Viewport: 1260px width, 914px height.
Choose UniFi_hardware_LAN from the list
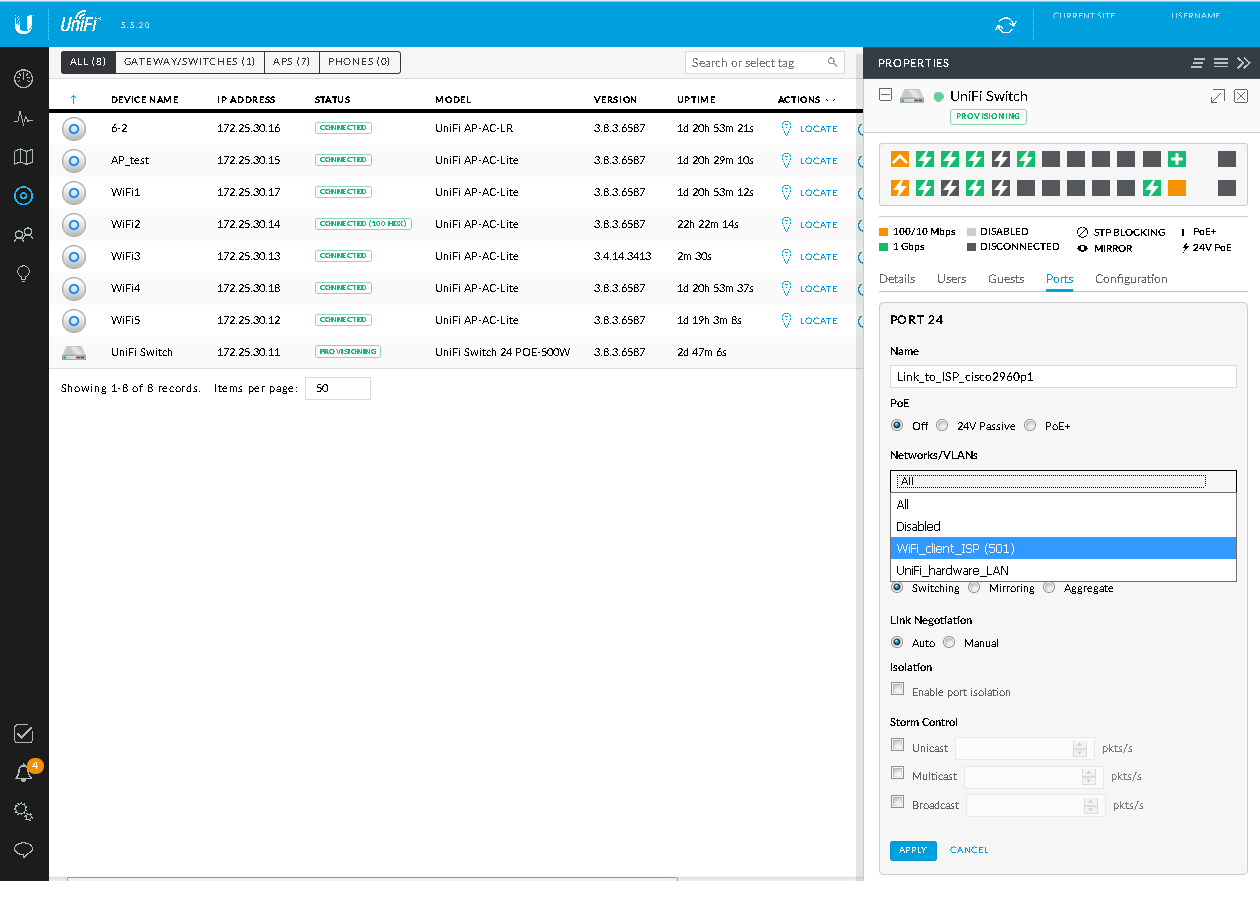tap(1063, 570)
